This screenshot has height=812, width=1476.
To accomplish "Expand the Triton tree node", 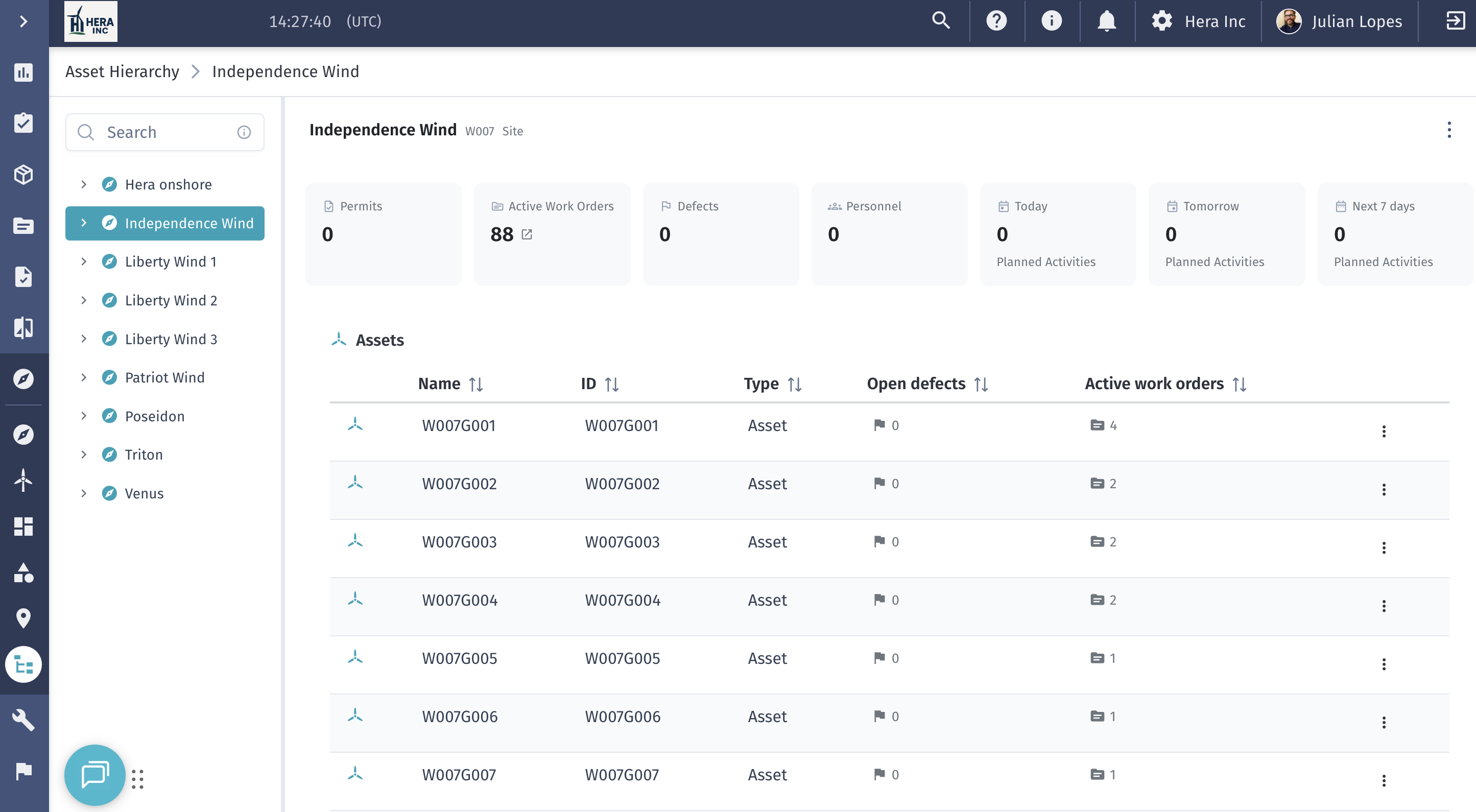I will click(84, 455).
